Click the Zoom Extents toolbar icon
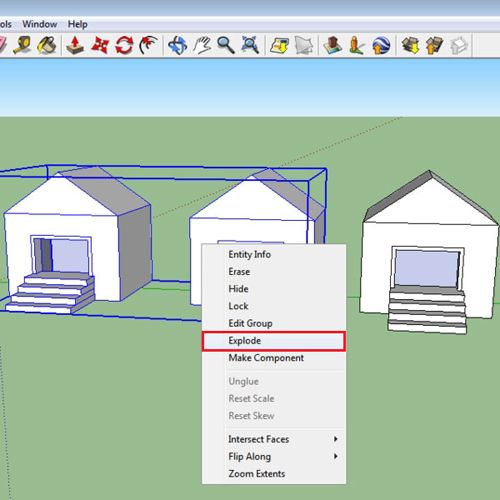Screen dimensions: 500x500 (250, 45)
